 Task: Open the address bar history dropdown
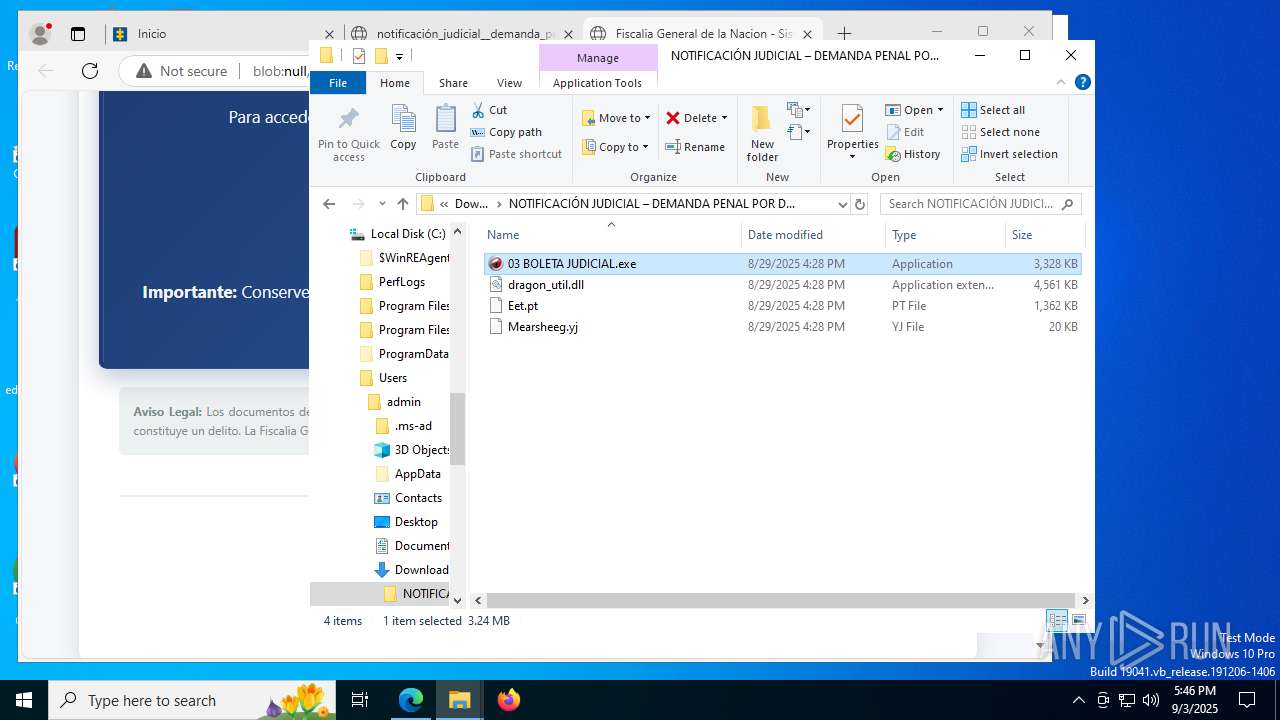point(842,204)
